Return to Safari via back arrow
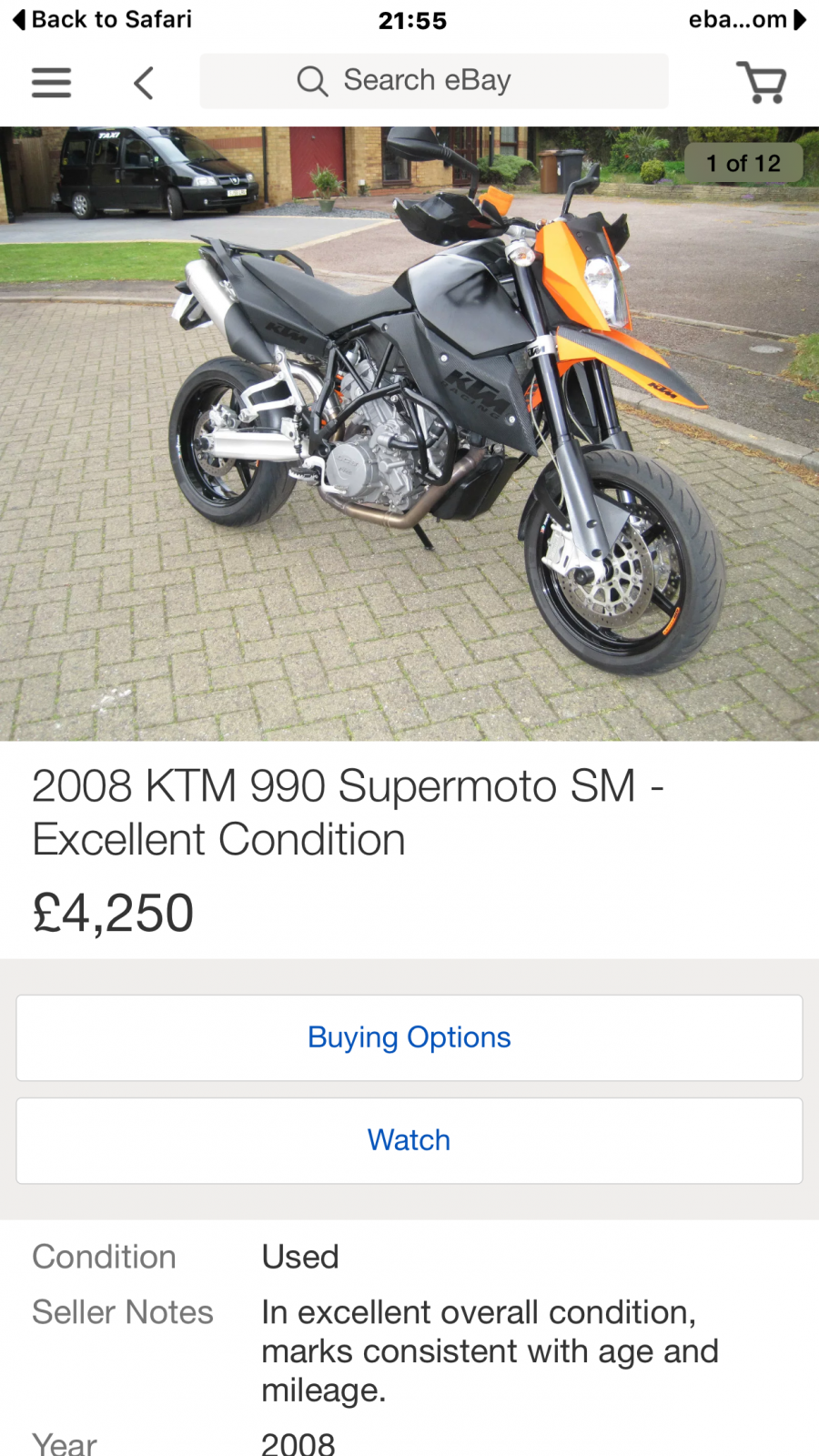The height and width of the screenshot is (1456, 819). click(19, 20)
